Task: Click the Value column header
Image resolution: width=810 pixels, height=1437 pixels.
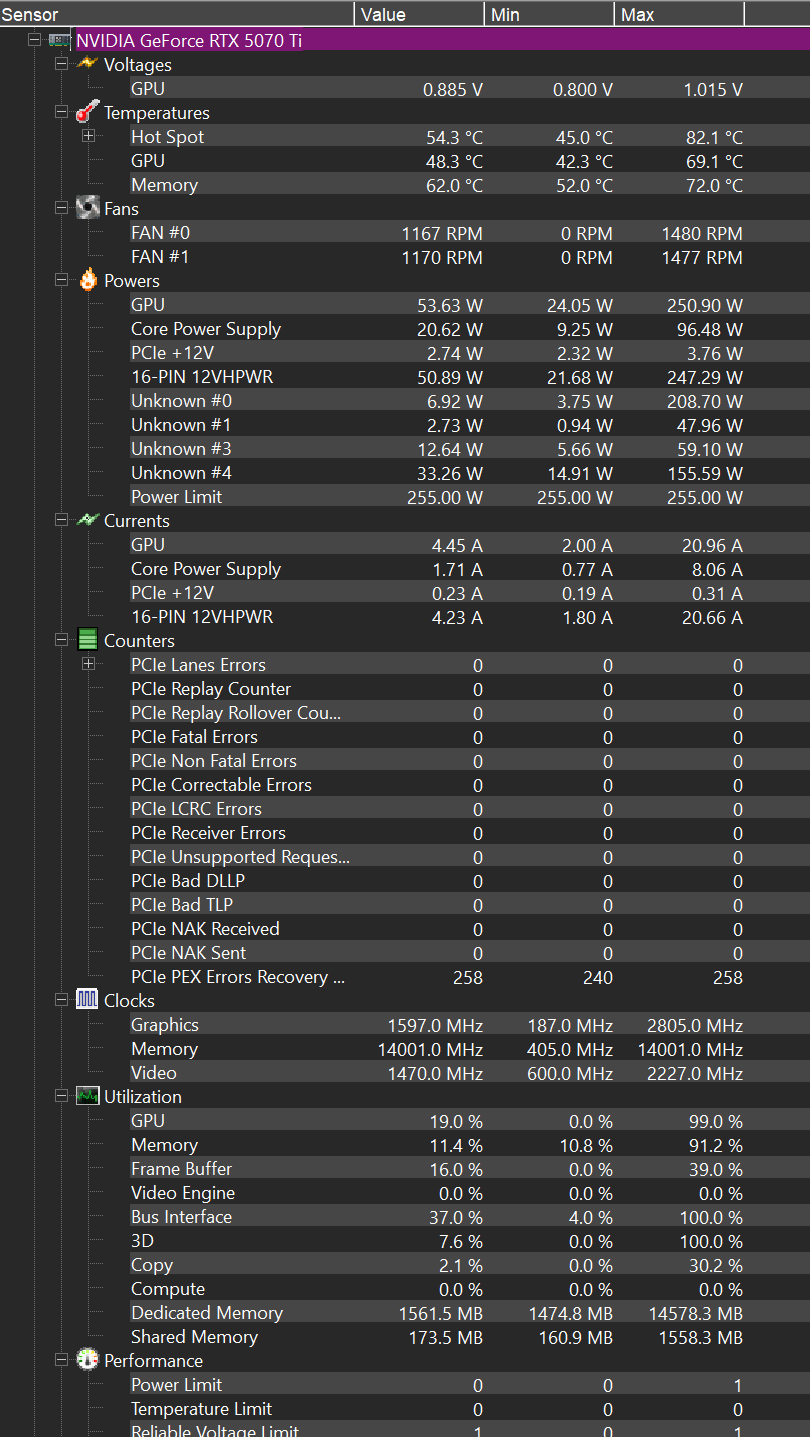Action: [420, 14]
